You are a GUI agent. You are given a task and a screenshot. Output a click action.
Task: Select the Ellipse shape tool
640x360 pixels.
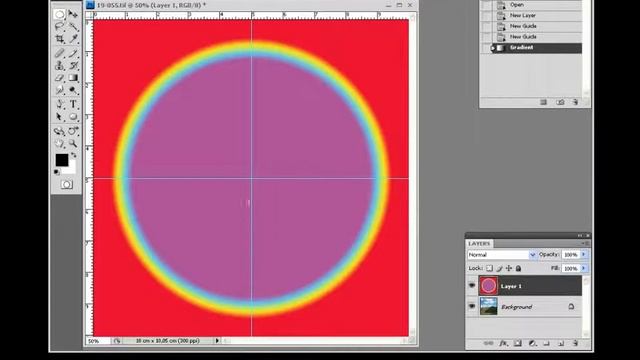[x=73, y=117]
